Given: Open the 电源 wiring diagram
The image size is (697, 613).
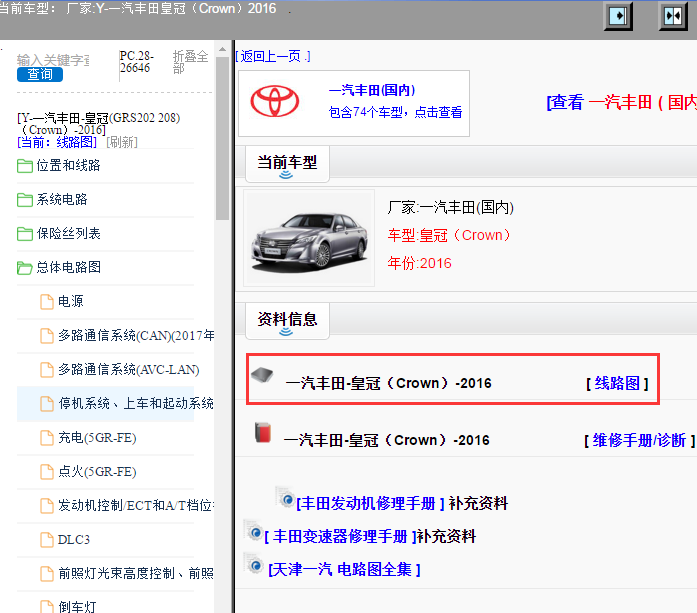Looking at the screenshot, I should 71,301.
